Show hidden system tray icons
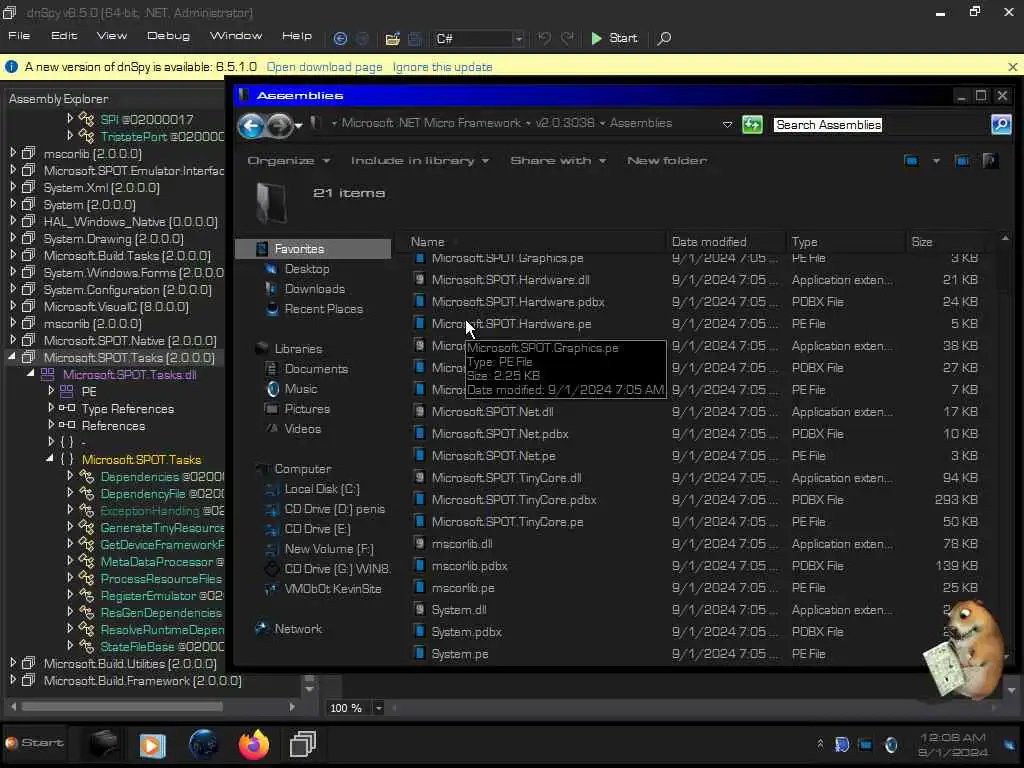Viewport: 1024px width, 768px height. 820,744
